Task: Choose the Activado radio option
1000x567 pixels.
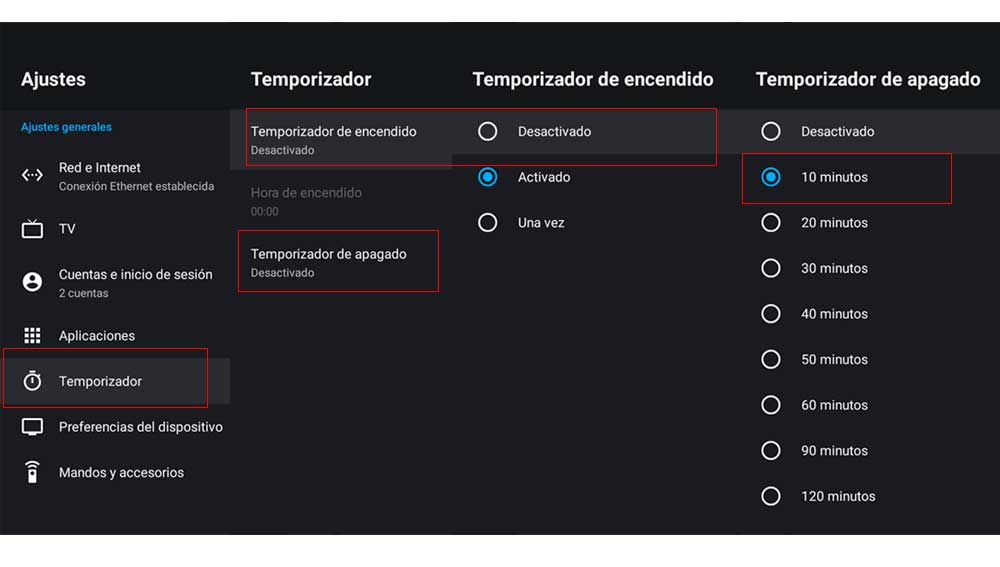Action: coord(488,177)
